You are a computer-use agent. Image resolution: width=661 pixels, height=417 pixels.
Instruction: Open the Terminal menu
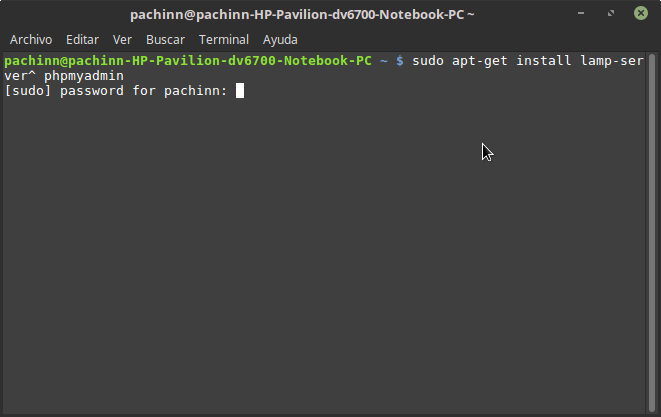pos(224,40)
